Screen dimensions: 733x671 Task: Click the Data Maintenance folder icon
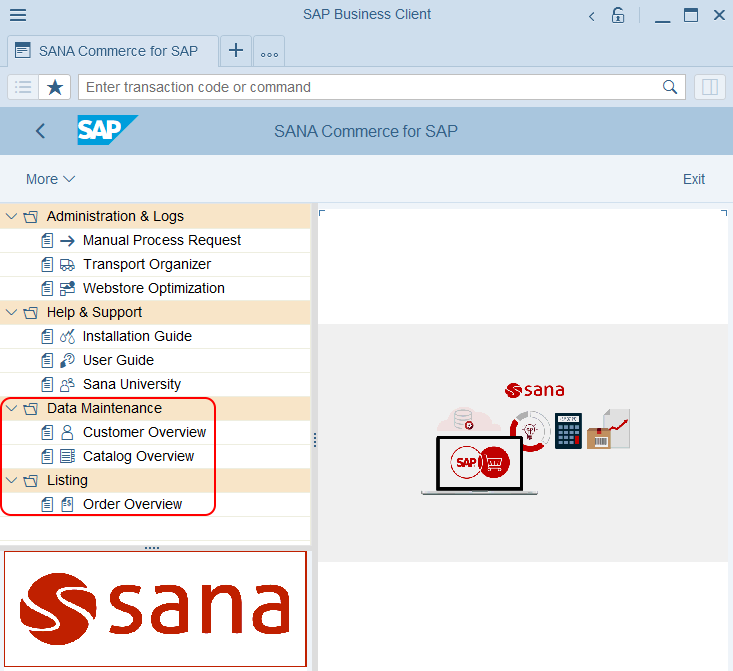point(31,409)
